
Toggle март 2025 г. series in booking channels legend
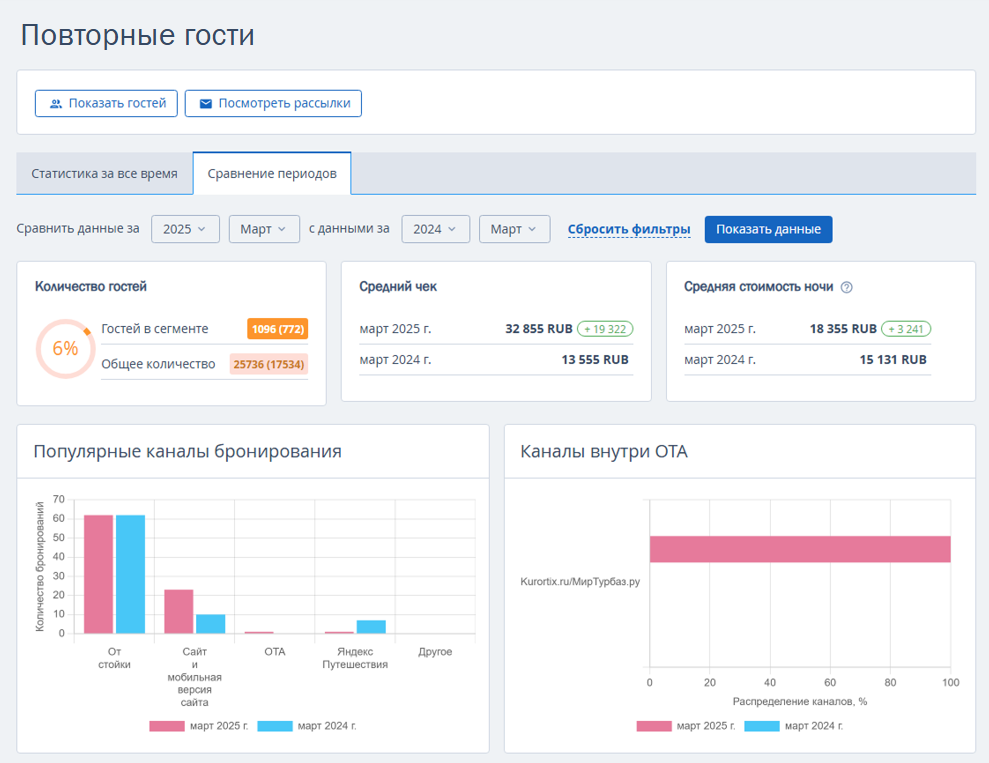point(199,726)
